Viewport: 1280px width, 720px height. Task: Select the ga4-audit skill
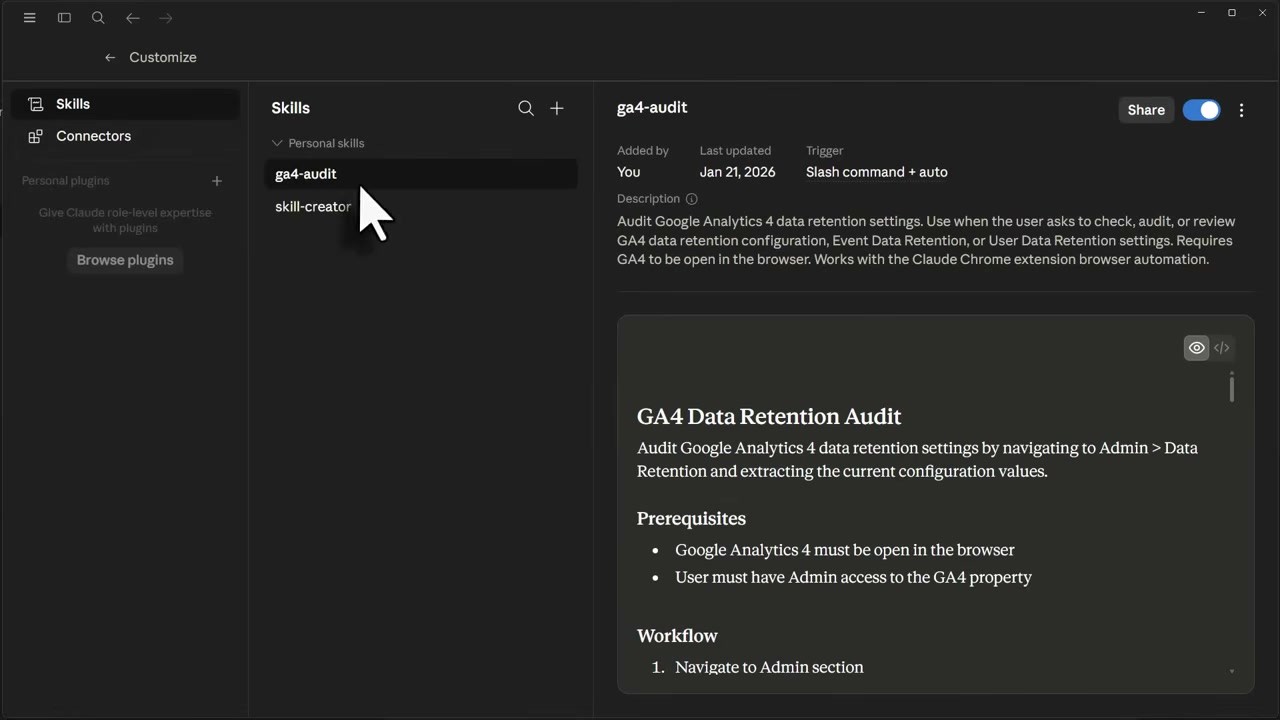(x=421, y=174)
